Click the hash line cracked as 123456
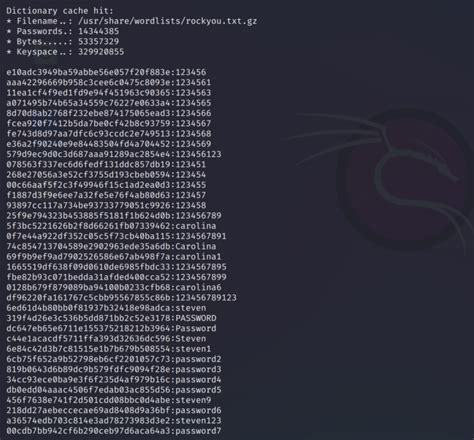 [x=106, y=72]
